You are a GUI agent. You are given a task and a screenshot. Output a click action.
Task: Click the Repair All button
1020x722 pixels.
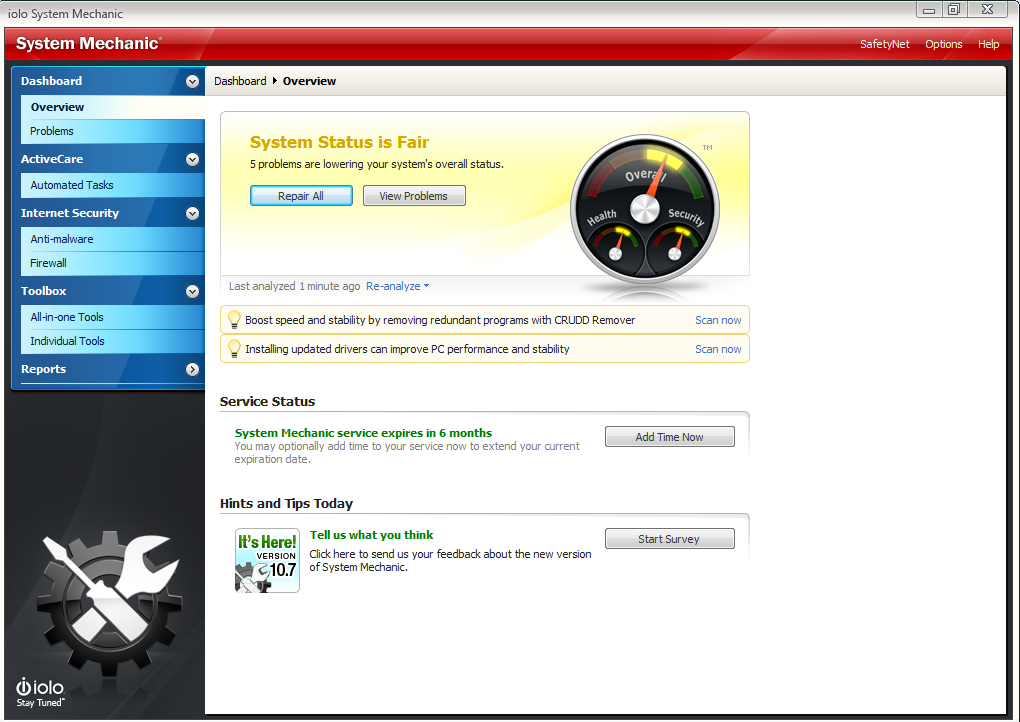click(301, 195)
